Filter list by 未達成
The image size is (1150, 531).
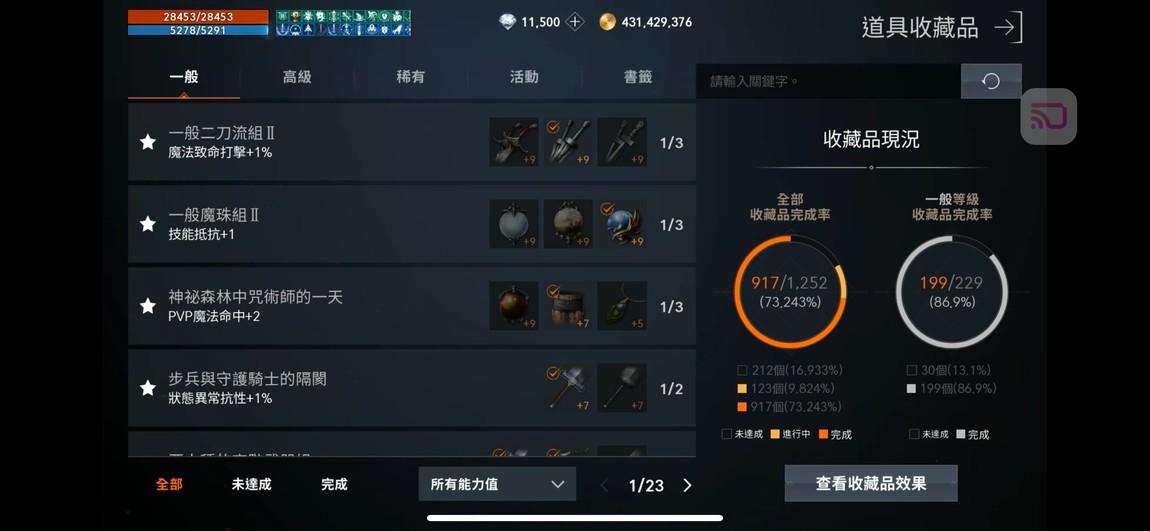coord(252,484)
